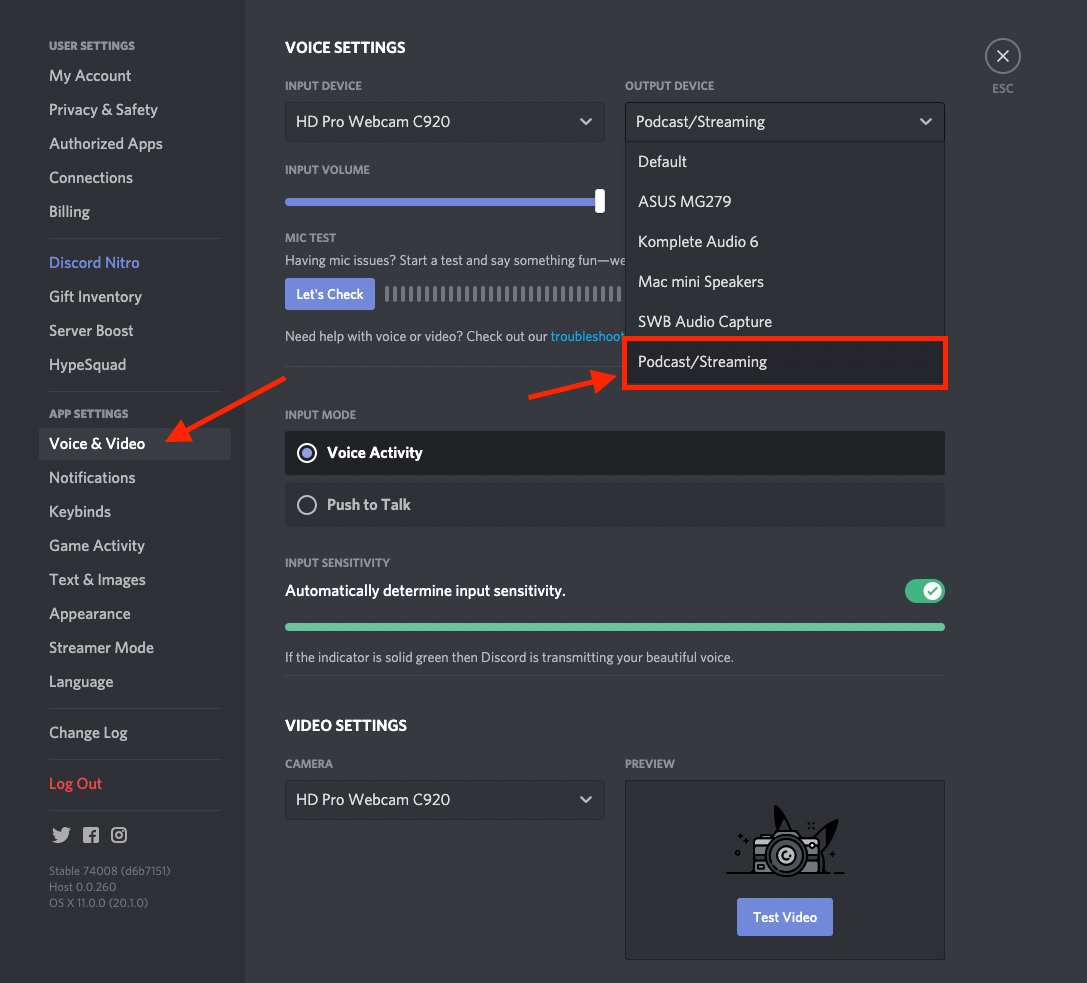Open Keybinds settings

click(x=80, y=512)
